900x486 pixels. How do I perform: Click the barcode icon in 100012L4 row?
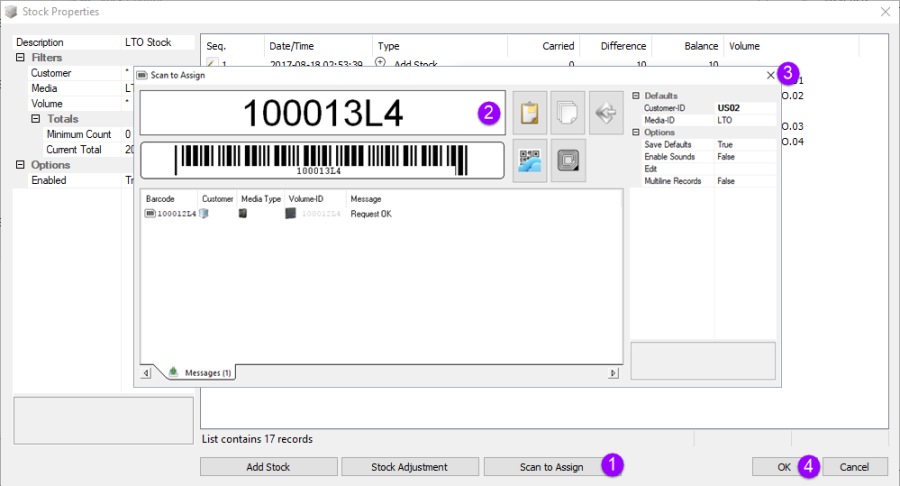(x=150, y=213)
